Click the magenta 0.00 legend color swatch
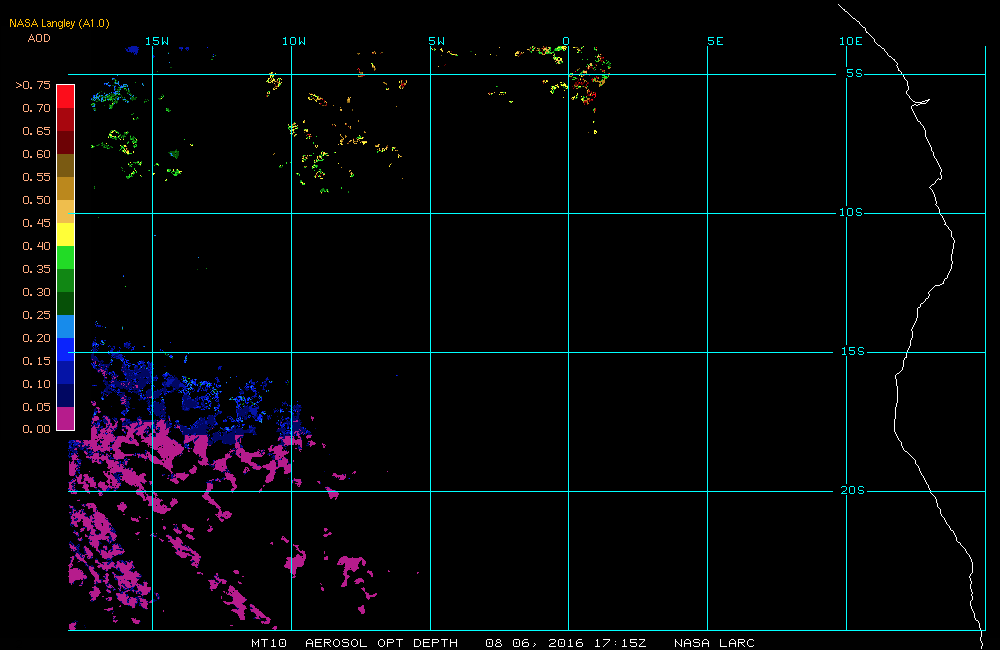The width and height of the screenshot is (1000, 650). [66, 418]
